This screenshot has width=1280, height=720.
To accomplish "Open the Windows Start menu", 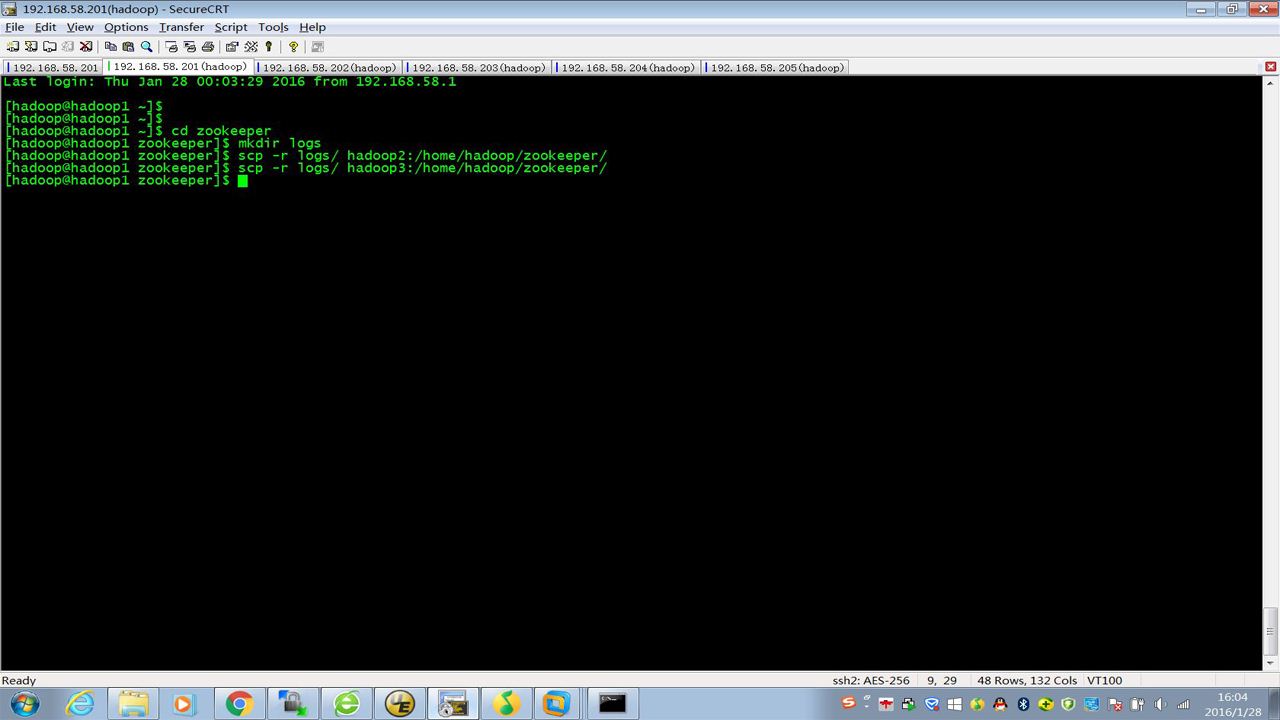I will (24, 704).
